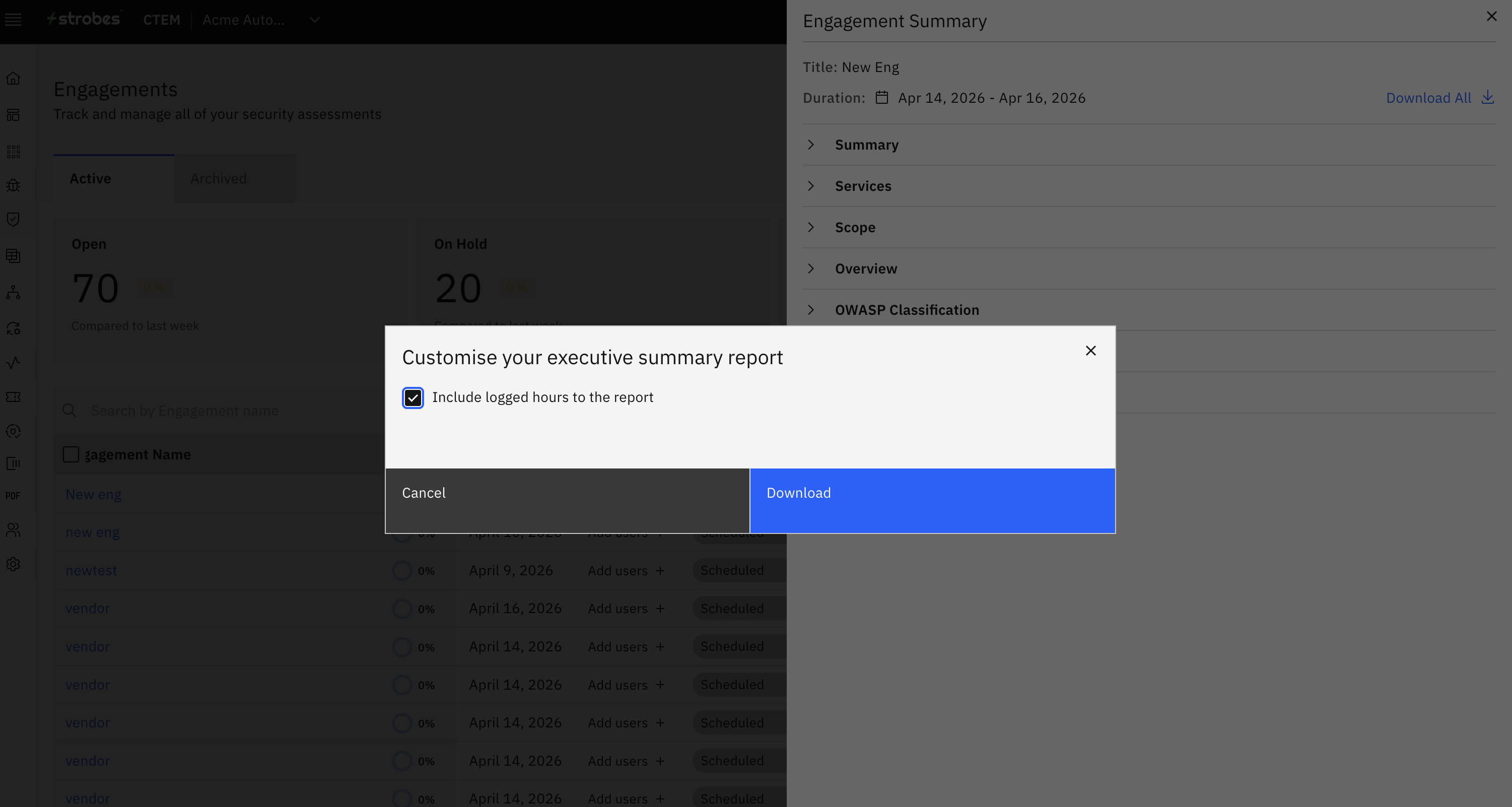Click the Download All arrow icon
The height and width of the screenshot is (807, 1512).
point(1487,97)
